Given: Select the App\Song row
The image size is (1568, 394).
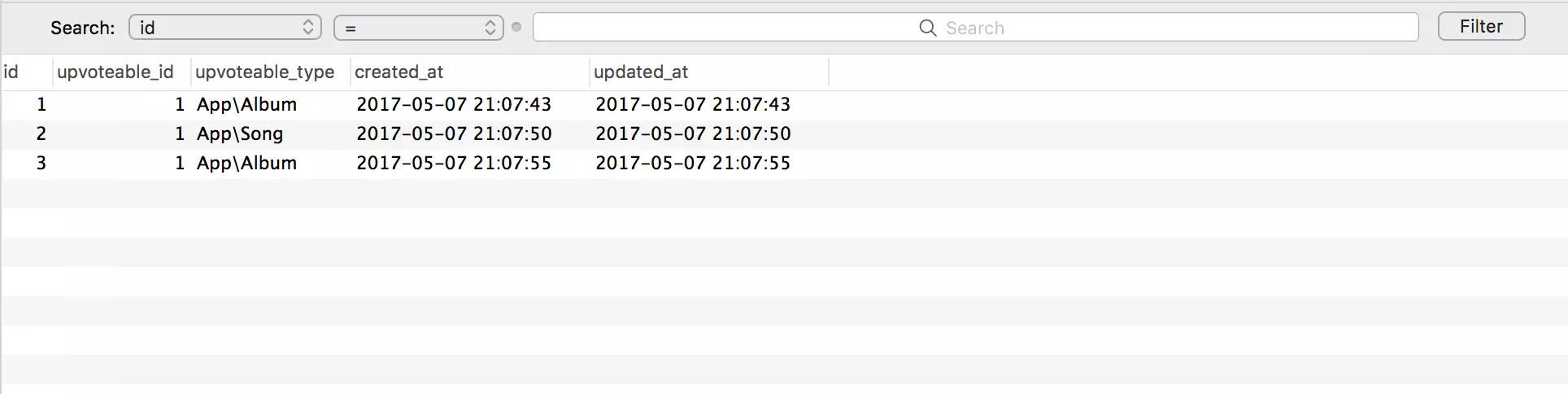Looking at the screenshot, I should [784, 134].
